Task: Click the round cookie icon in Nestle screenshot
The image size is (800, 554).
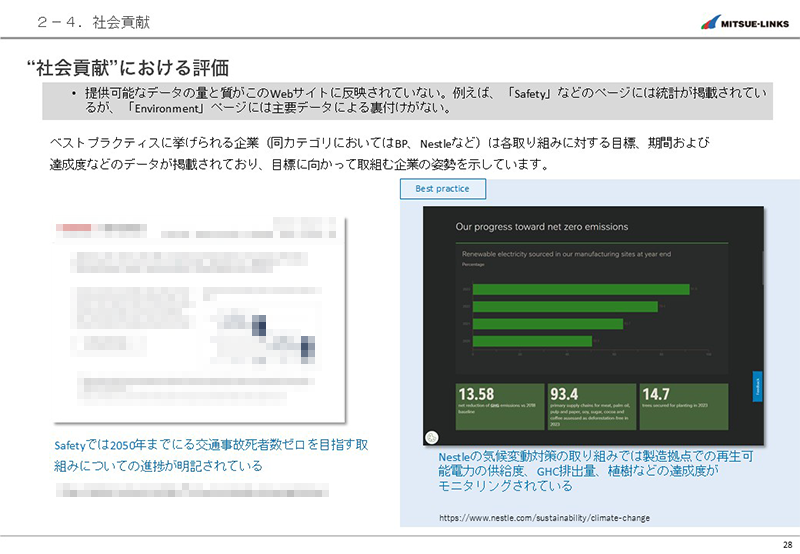Action: pyautogui.click(x=432, y=437)
